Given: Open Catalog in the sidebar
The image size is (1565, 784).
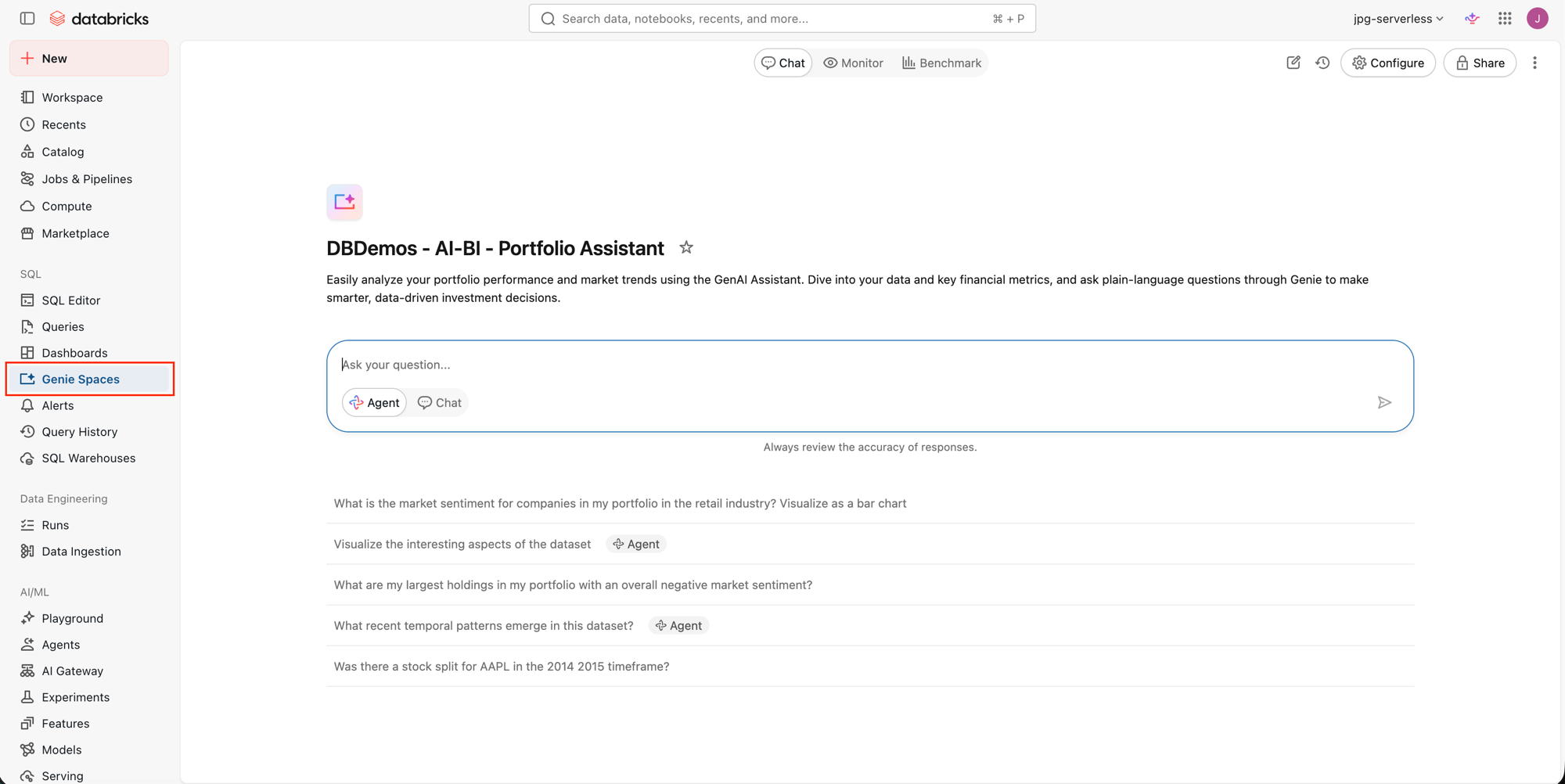Looking at the screenshot, I should pos(89,152).
